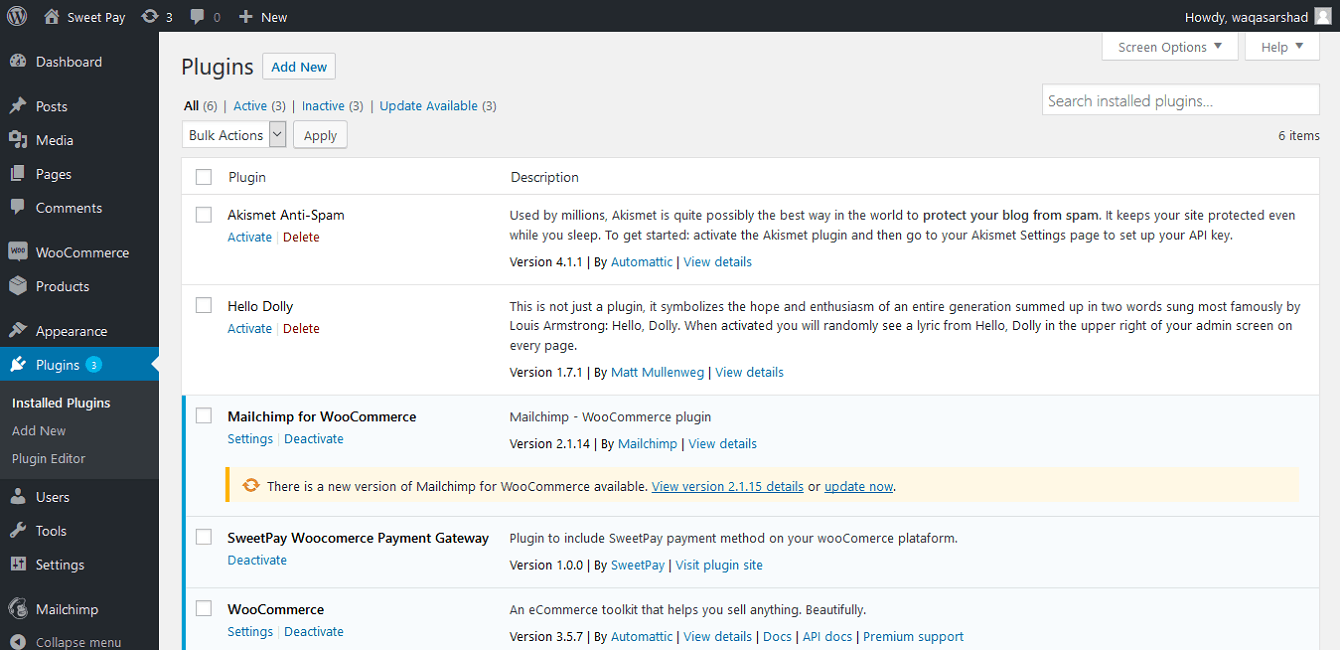The image size is (1340, 650).
Task: Open the updates icon showing 3
Action: [150, 16]
